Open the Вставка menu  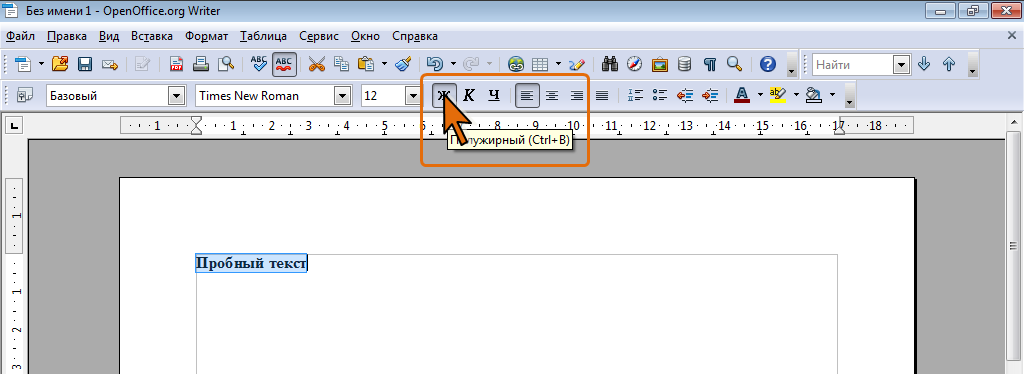pyautogui.click(x=152, y=36)
